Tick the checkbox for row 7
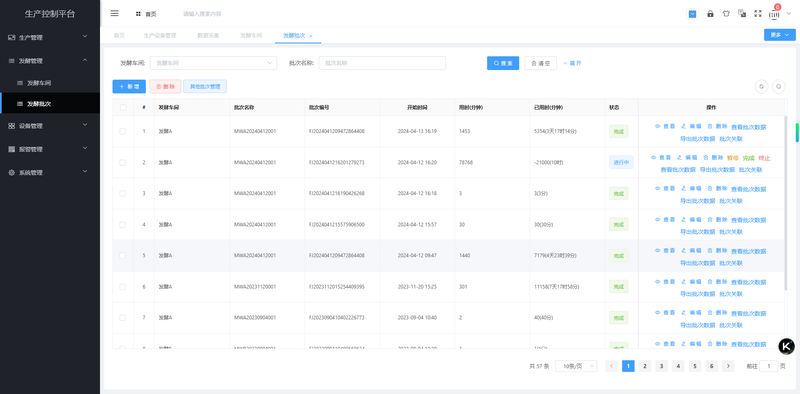The height and width of the screenshot is (394, 800). click(x=122, y=317)
